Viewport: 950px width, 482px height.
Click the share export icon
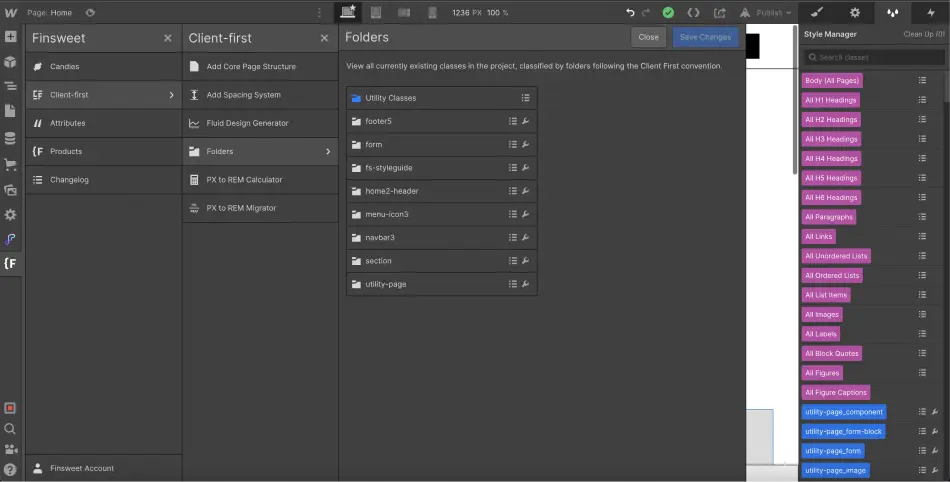point(719,13)
